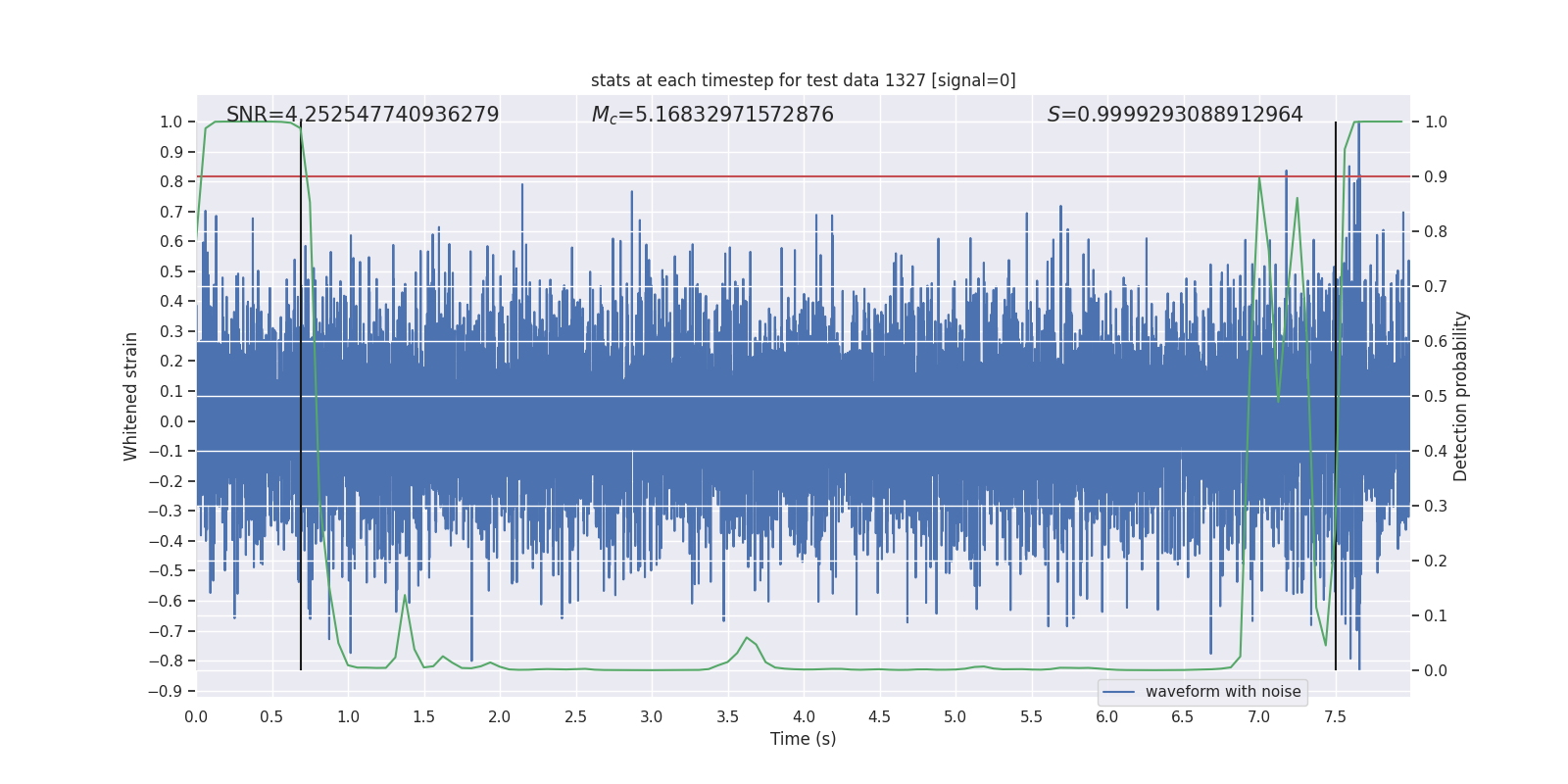
Task: Click the chirp mass M_c annotation
Action: (712, 115)
